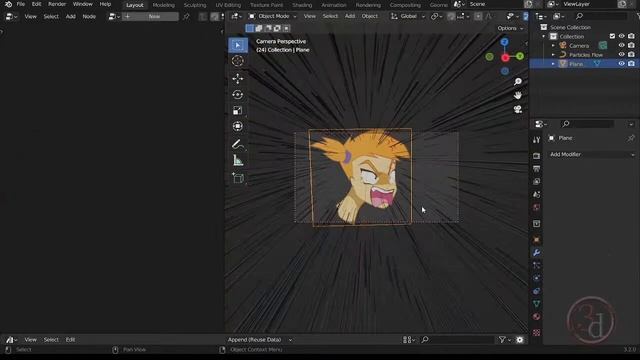
Task: Open the View Layer properties tab
Action: (x=536, y=181)
